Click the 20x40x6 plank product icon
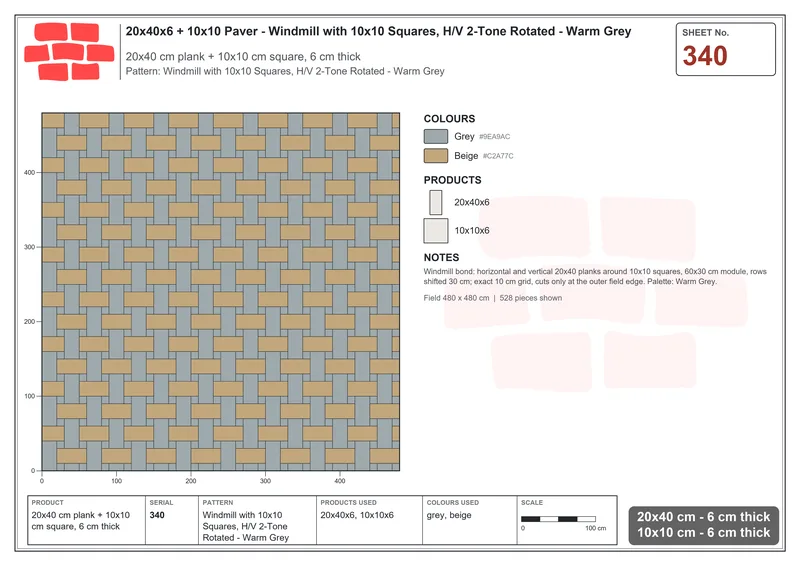 pos(436,203)
